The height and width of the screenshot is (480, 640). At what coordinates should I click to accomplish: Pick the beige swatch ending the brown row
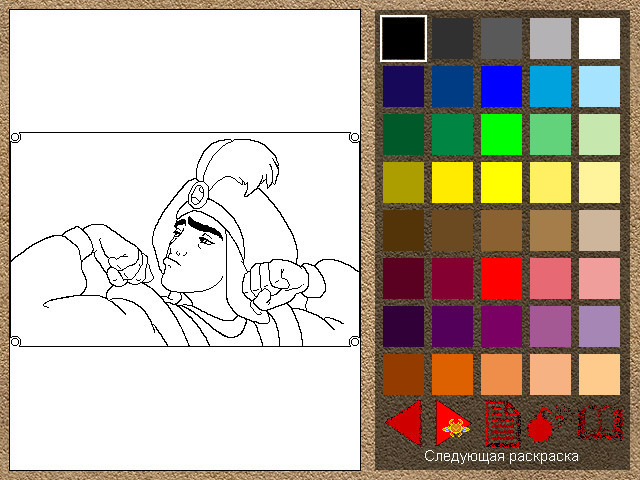[599, 231]
